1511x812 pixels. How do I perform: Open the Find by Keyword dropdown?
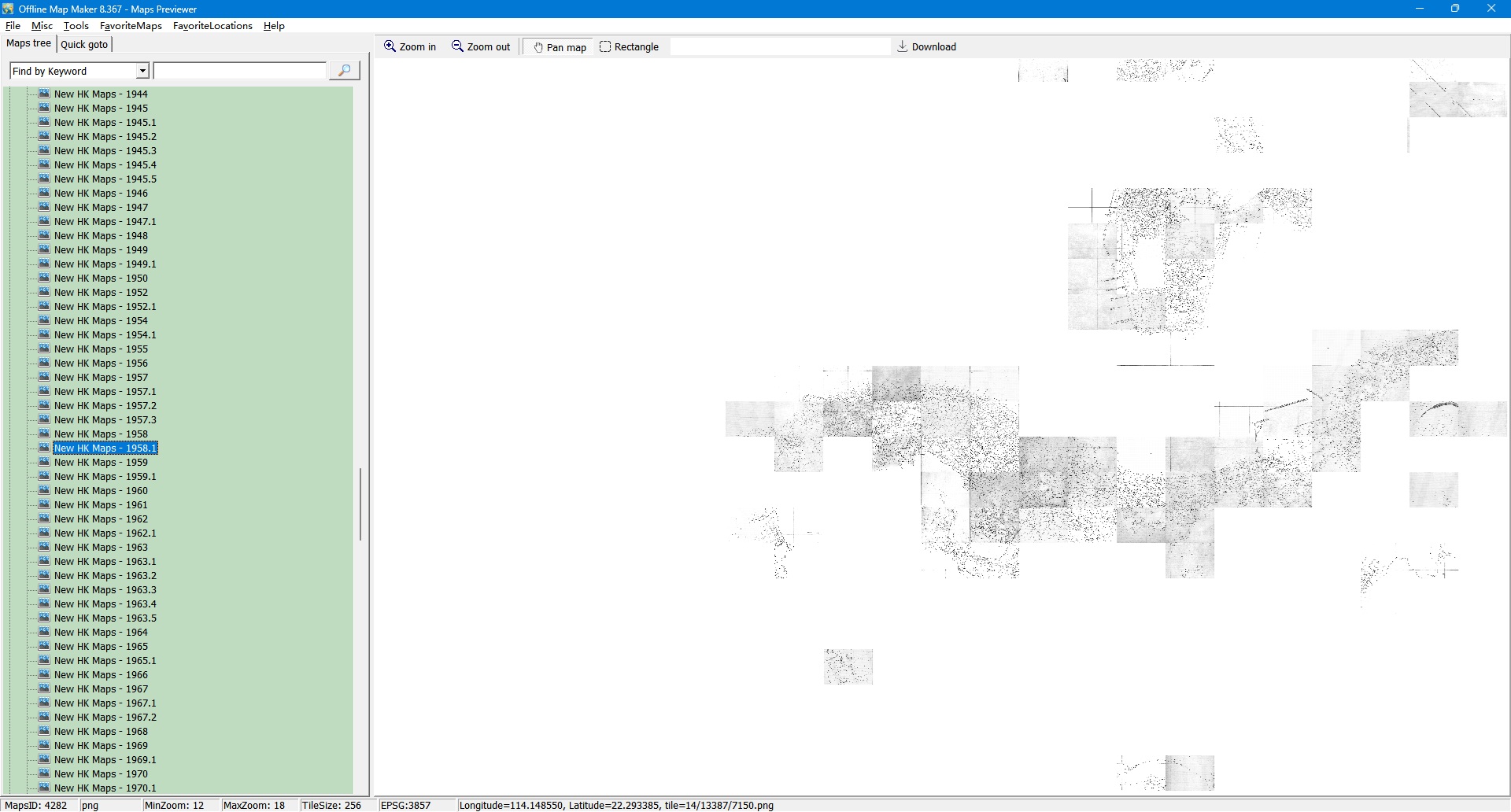142,71
